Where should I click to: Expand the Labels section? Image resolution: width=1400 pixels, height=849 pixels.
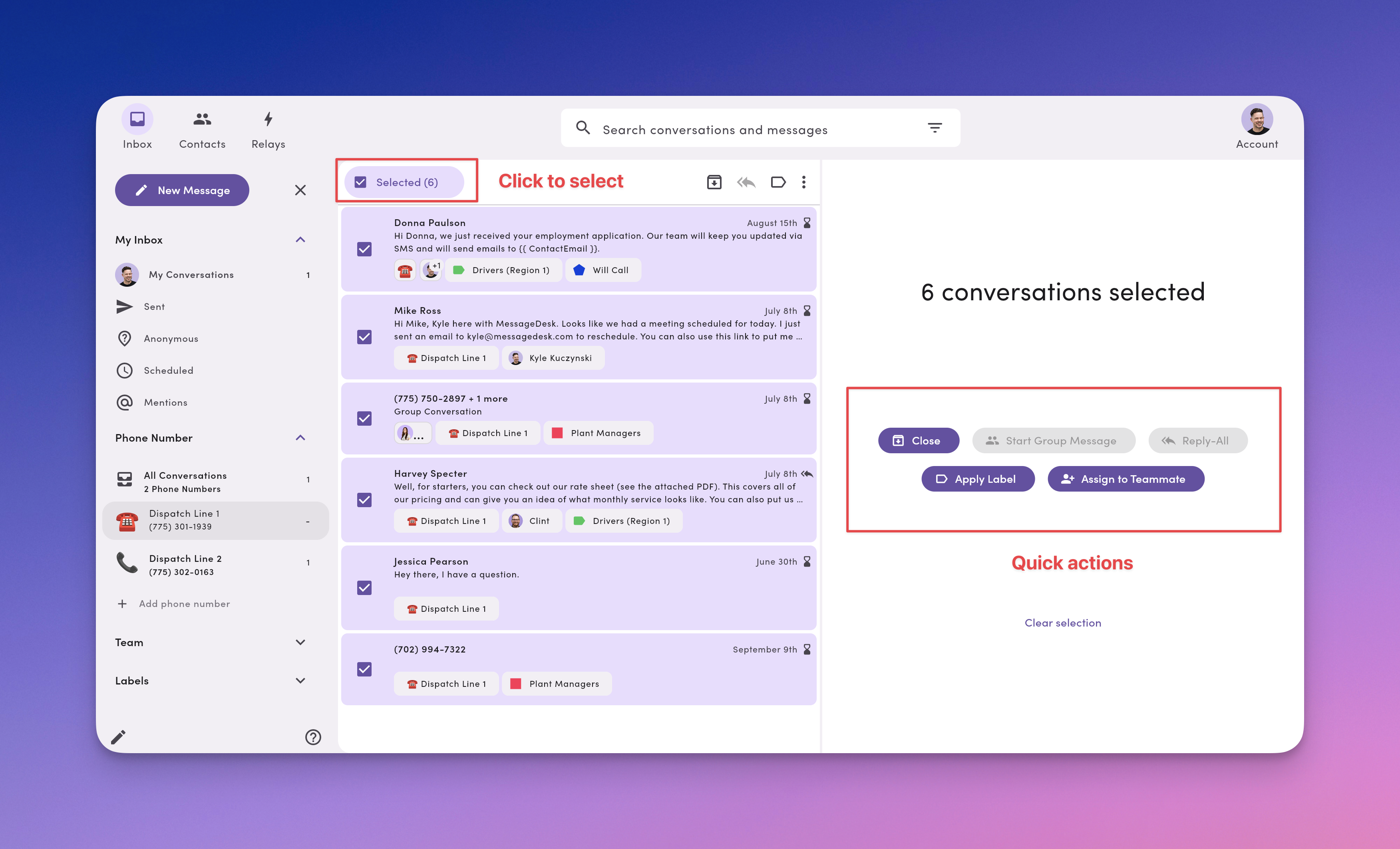[300, 680]
